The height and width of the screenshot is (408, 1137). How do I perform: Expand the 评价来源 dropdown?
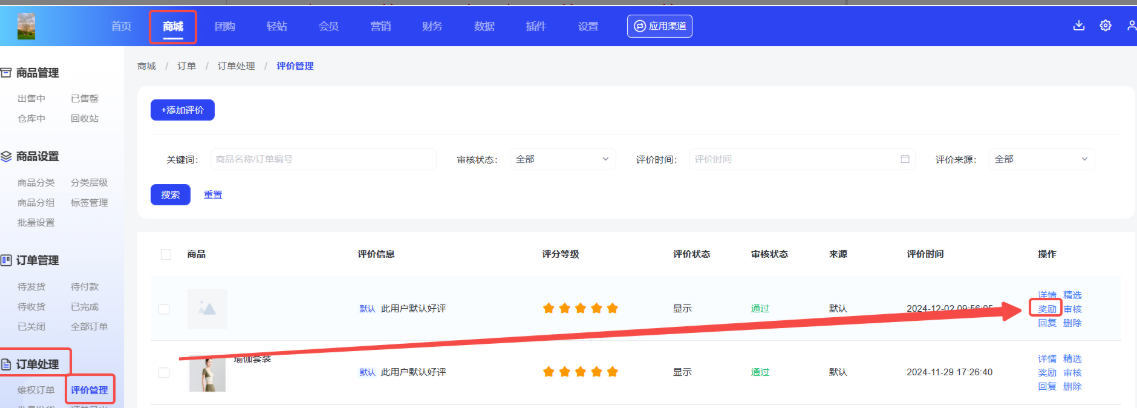(1041, 159)
